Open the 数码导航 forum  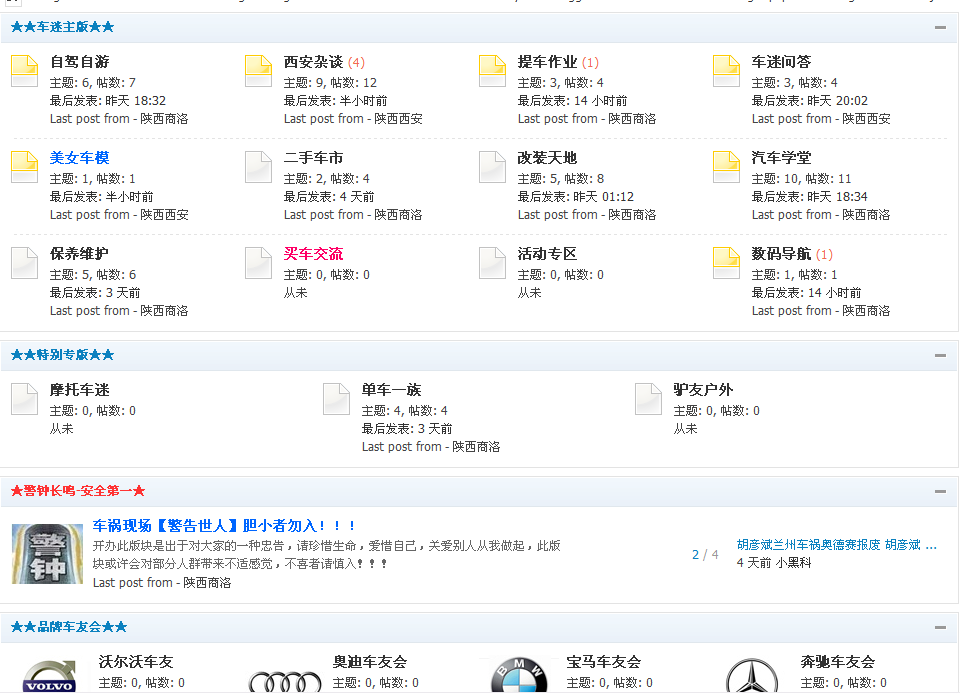pyautogui.click(x=781, y=254)
